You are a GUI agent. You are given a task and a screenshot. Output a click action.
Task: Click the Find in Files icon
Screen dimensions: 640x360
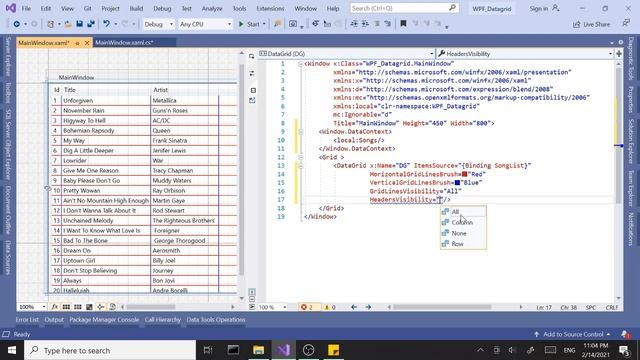pyautogui.click(x=278, y=24)
